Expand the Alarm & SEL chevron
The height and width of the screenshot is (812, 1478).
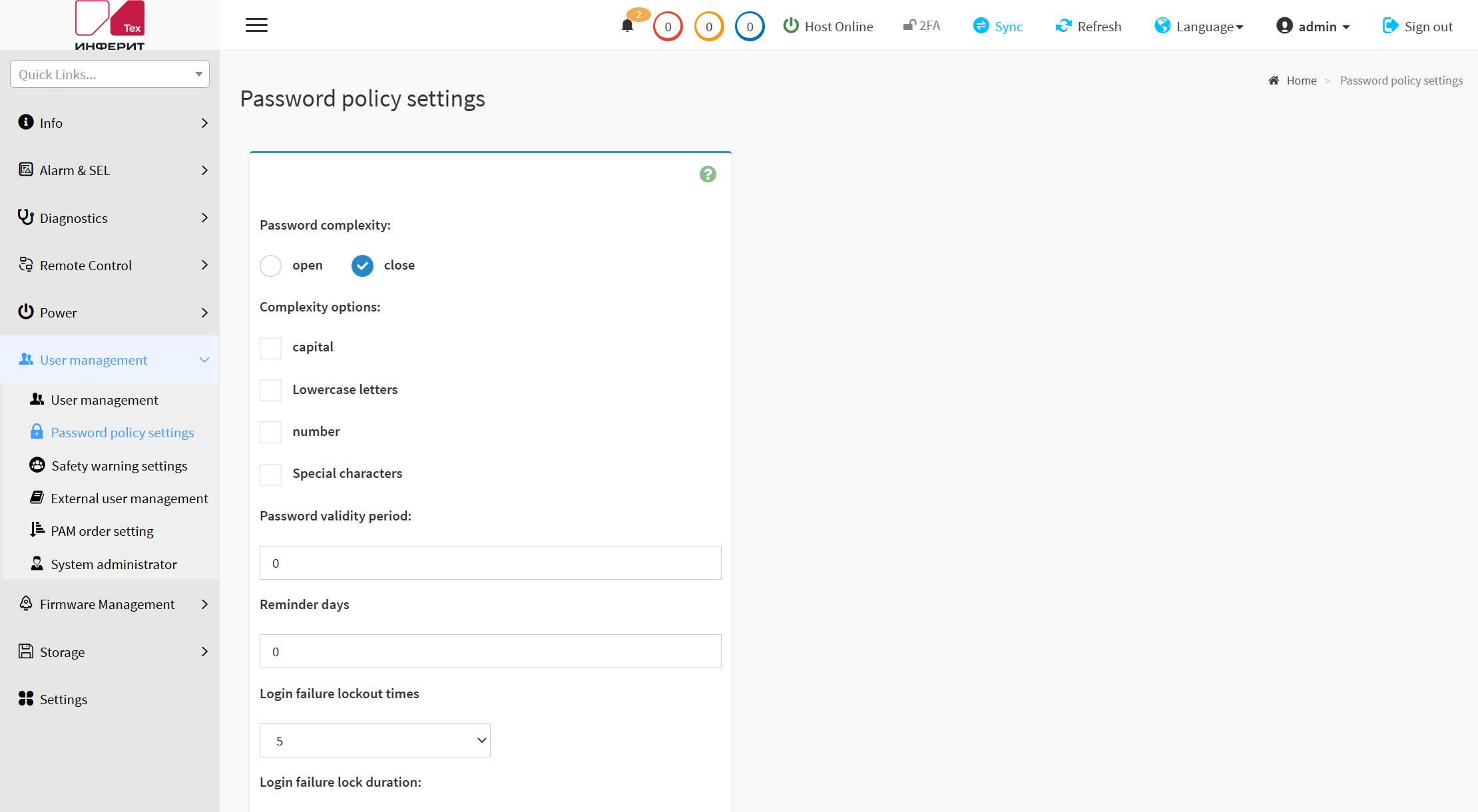(x=204, y=170)
